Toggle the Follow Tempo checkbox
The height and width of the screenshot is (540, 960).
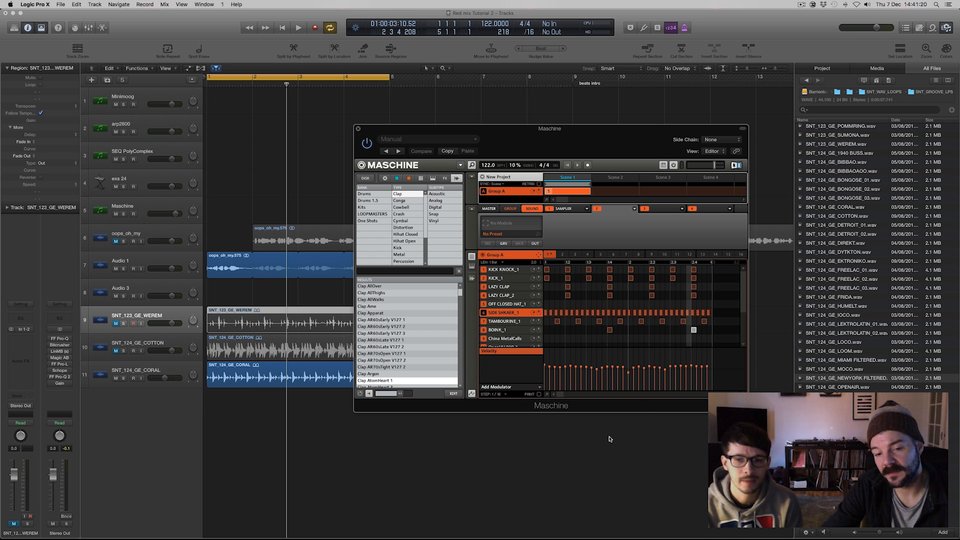40,113
